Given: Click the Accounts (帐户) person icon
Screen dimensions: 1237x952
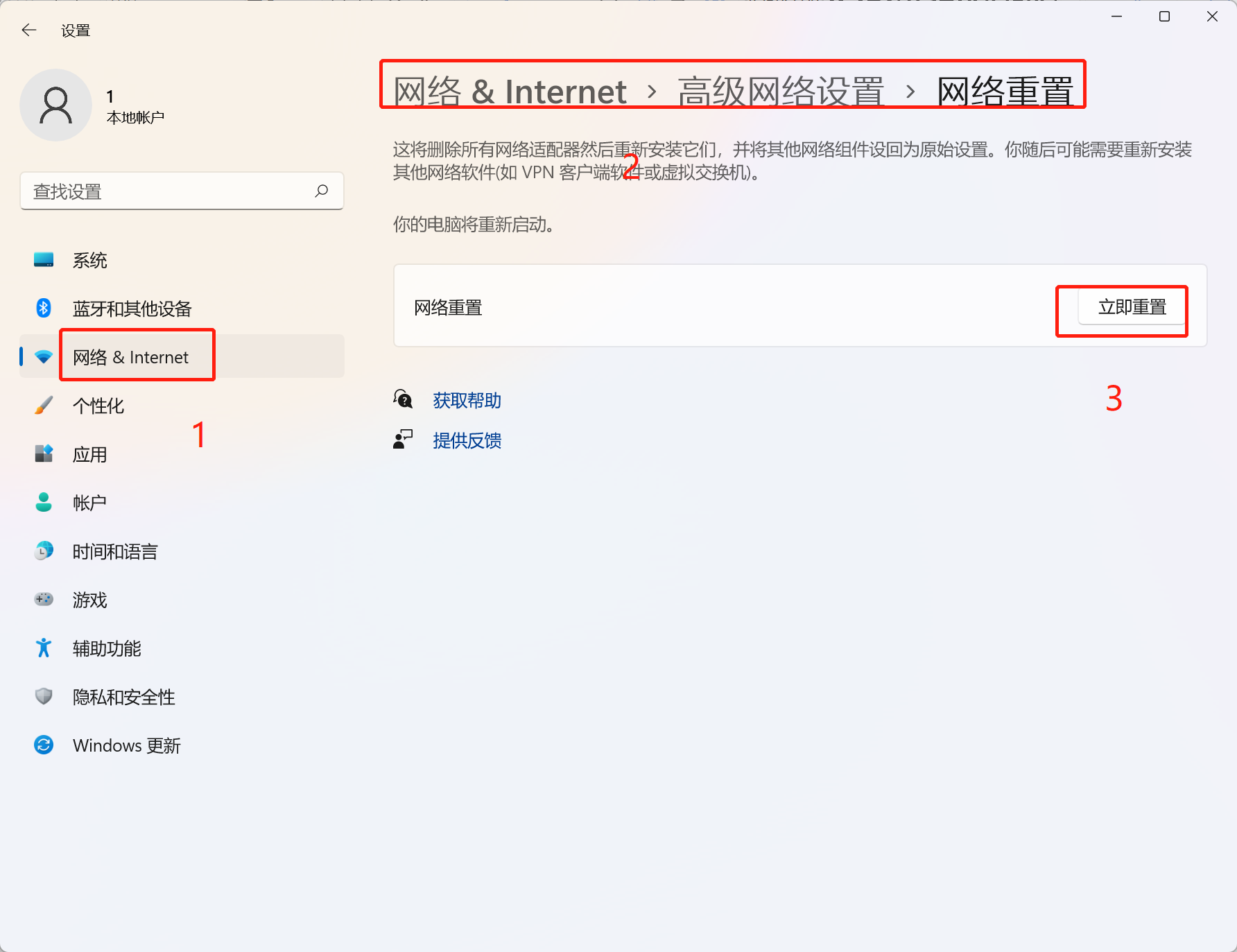Looking at the screenshot, I should click(x=44, y=503).
